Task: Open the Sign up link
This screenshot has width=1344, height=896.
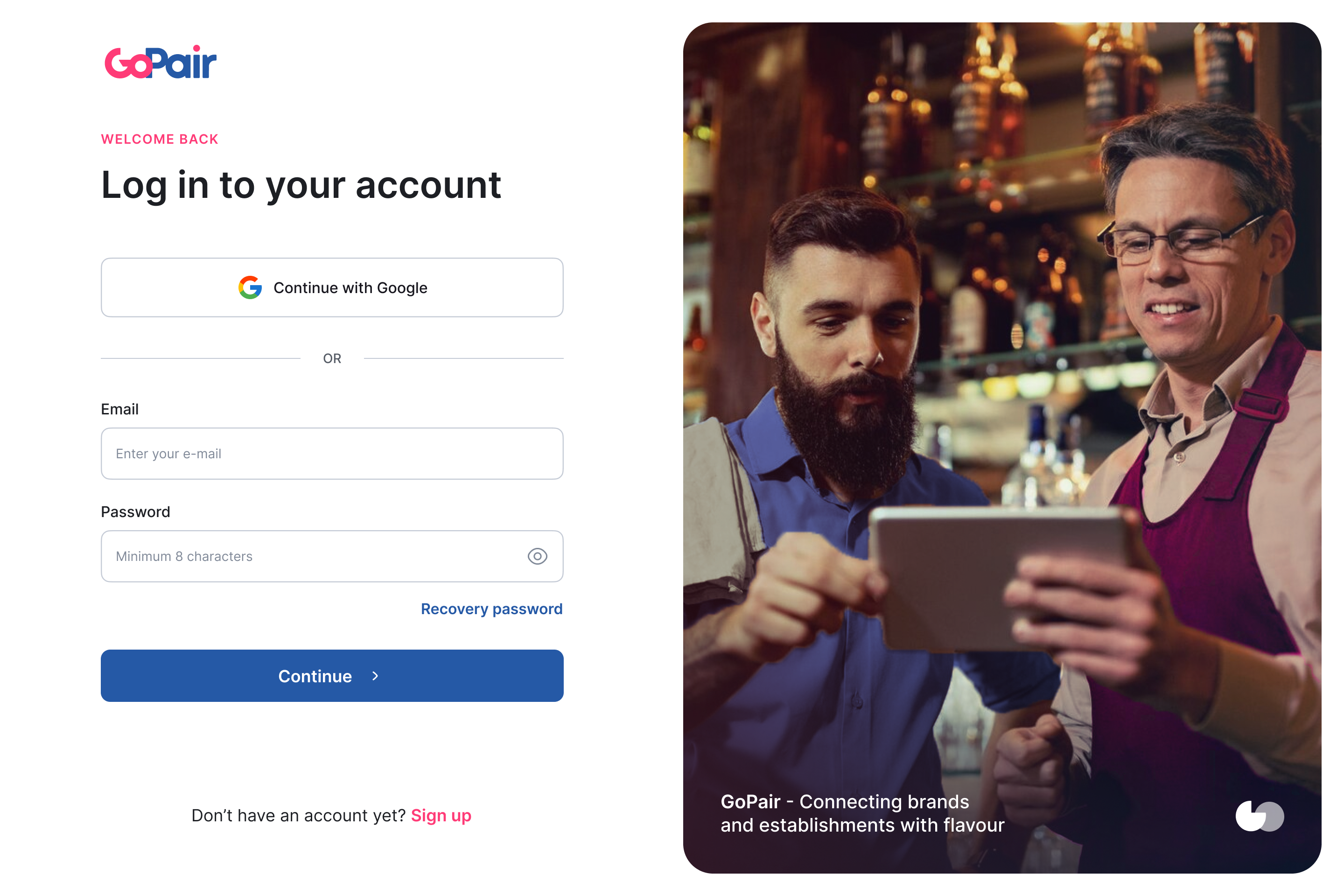Action: [441, 815]
